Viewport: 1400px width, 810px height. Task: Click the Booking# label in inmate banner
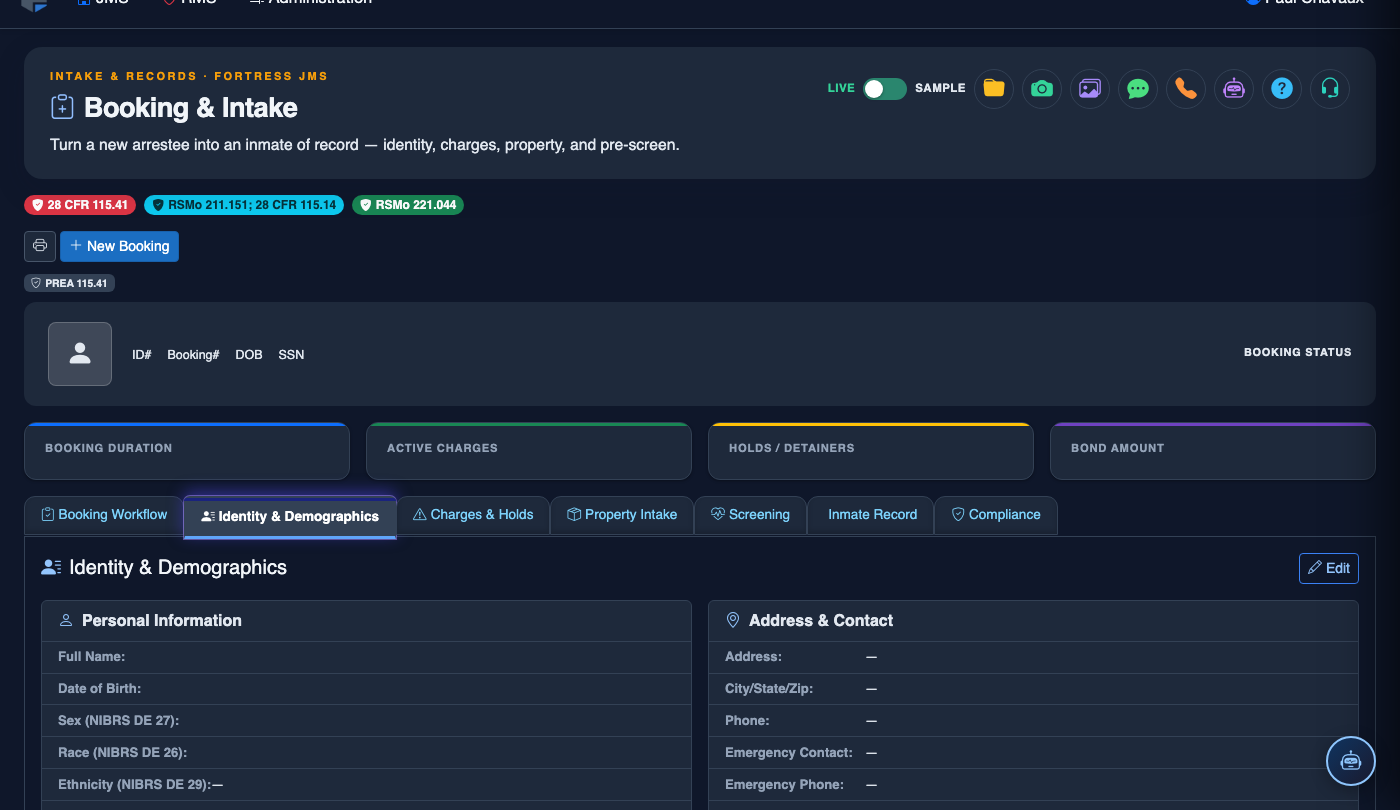point(193,355)
